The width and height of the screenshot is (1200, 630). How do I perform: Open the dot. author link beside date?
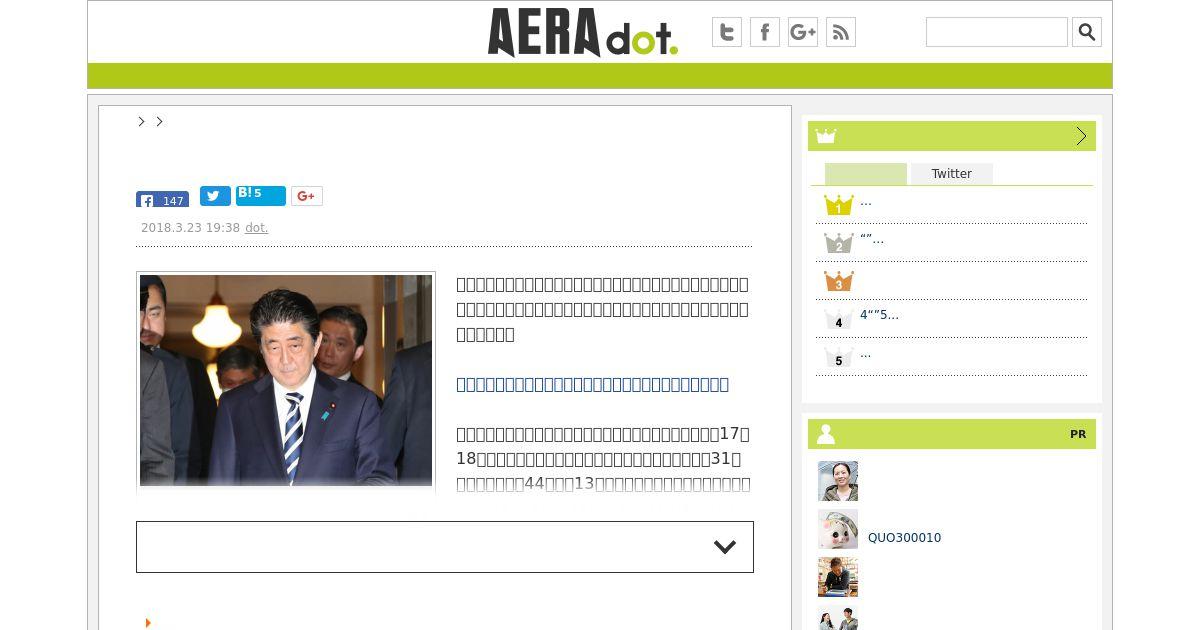(257, 228)
